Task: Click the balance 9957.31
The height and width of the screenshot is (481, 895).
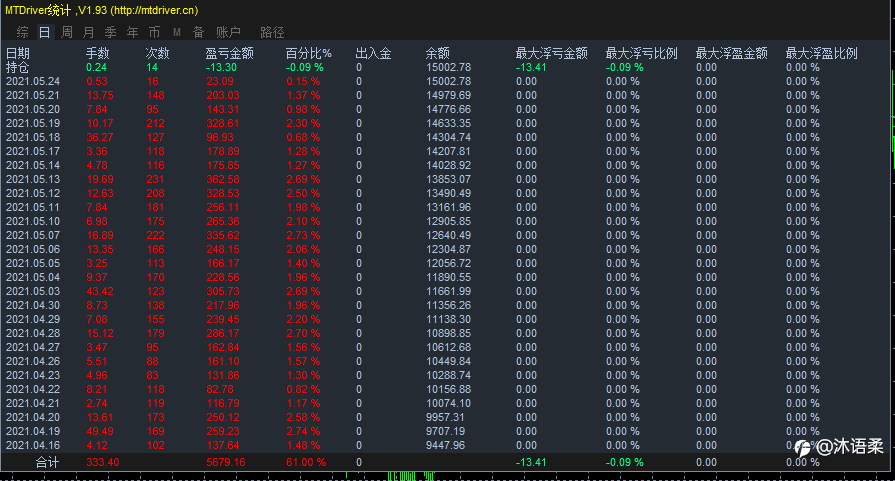Action: (446, 417)
